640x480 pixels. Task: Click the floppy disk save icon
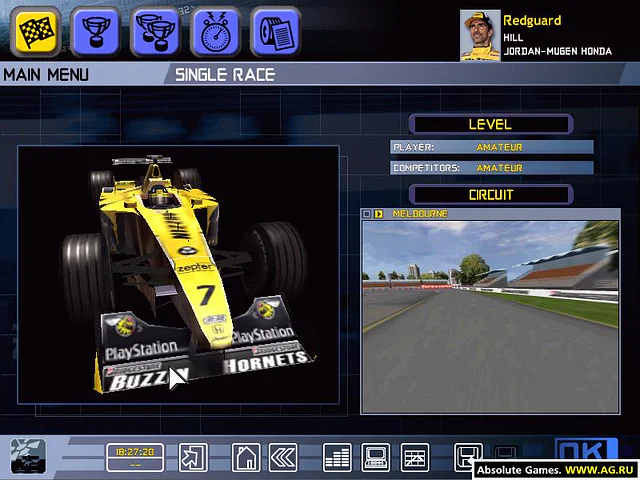click(x=468, y=456)
